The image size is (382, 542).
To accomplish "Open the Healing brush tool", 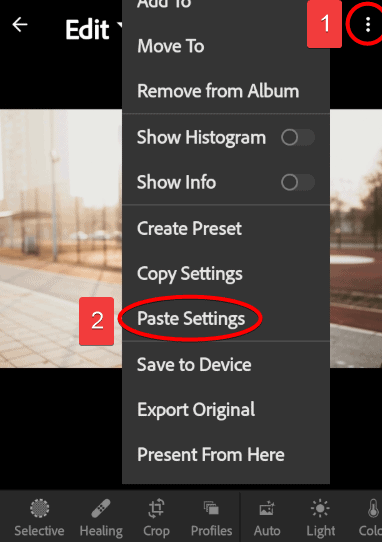I will tap(101, 517).
